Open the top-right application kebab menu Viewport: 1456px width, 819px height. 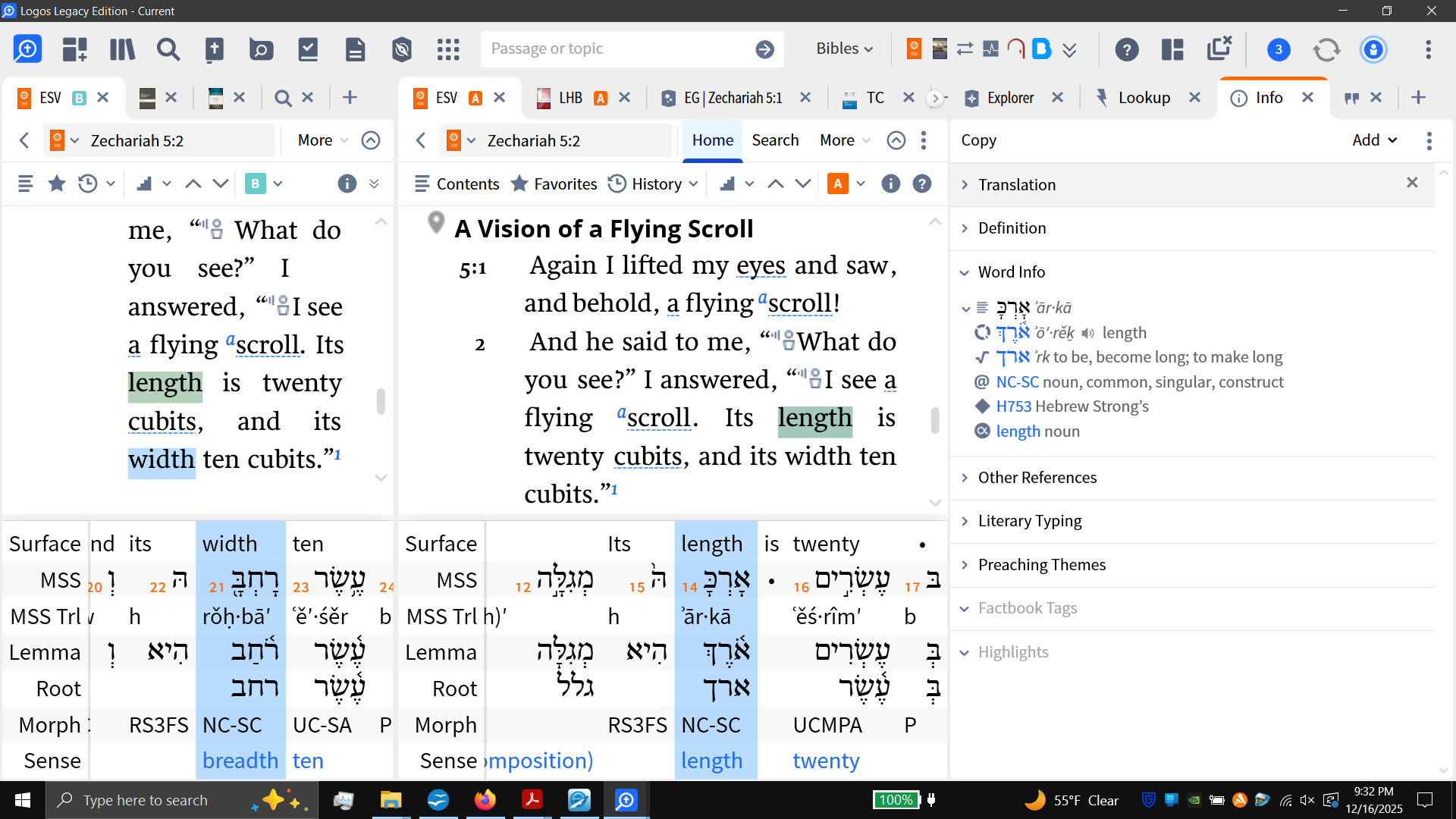pos(1429,50)
